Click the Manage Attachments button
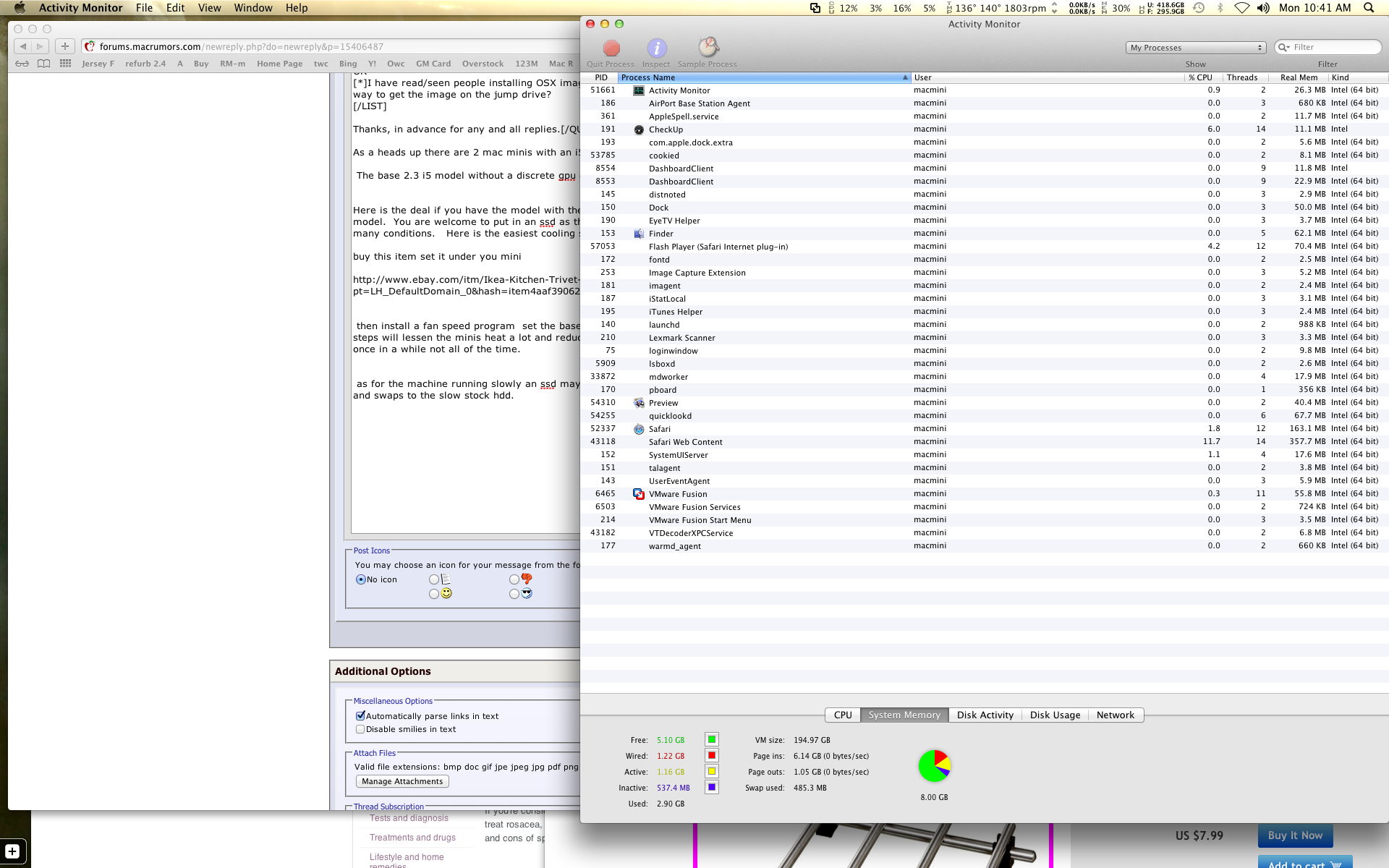The width and height of the screenshot is (1389, 868). point(402,781)
